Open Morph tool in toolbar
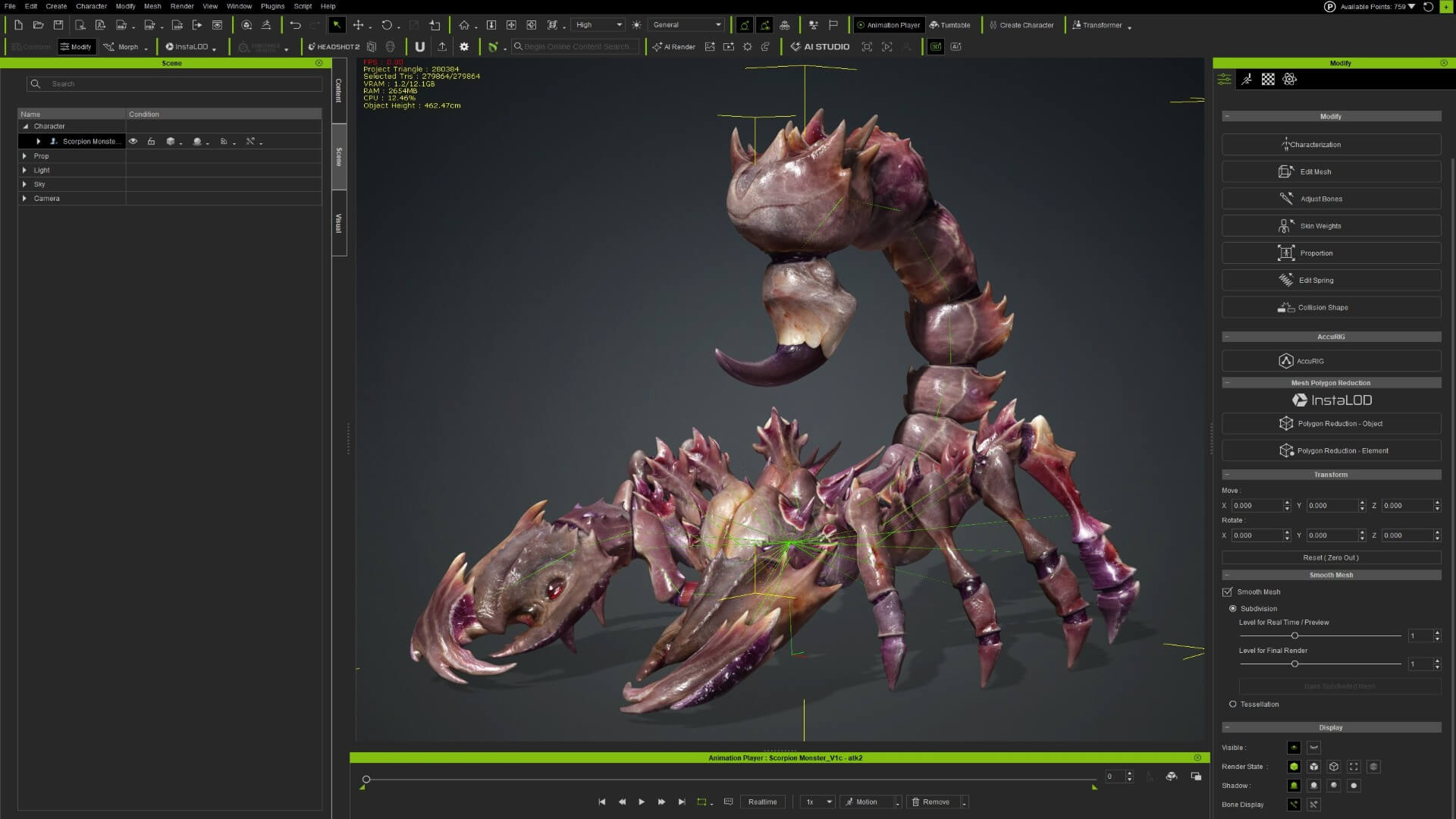 point(121,47)
